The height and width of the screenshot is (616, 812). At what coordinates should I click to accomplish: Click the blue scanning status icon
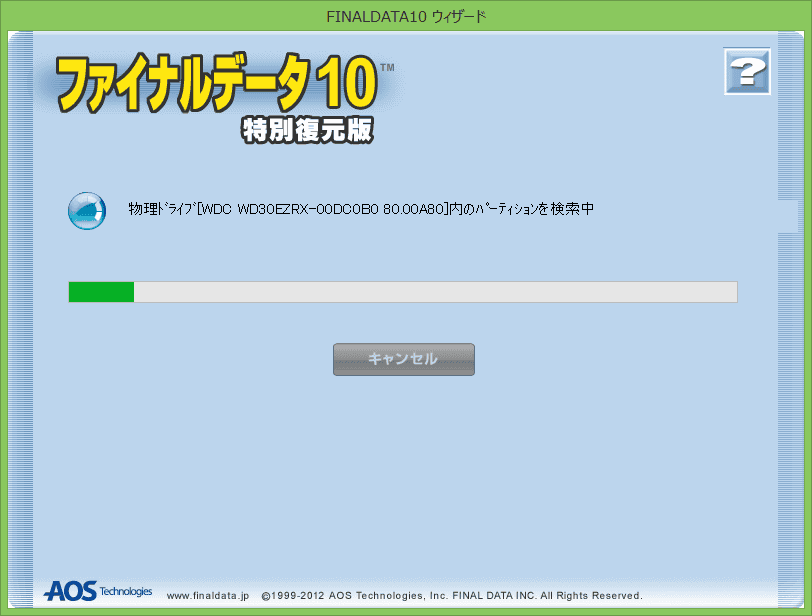[x=87, y=211]
